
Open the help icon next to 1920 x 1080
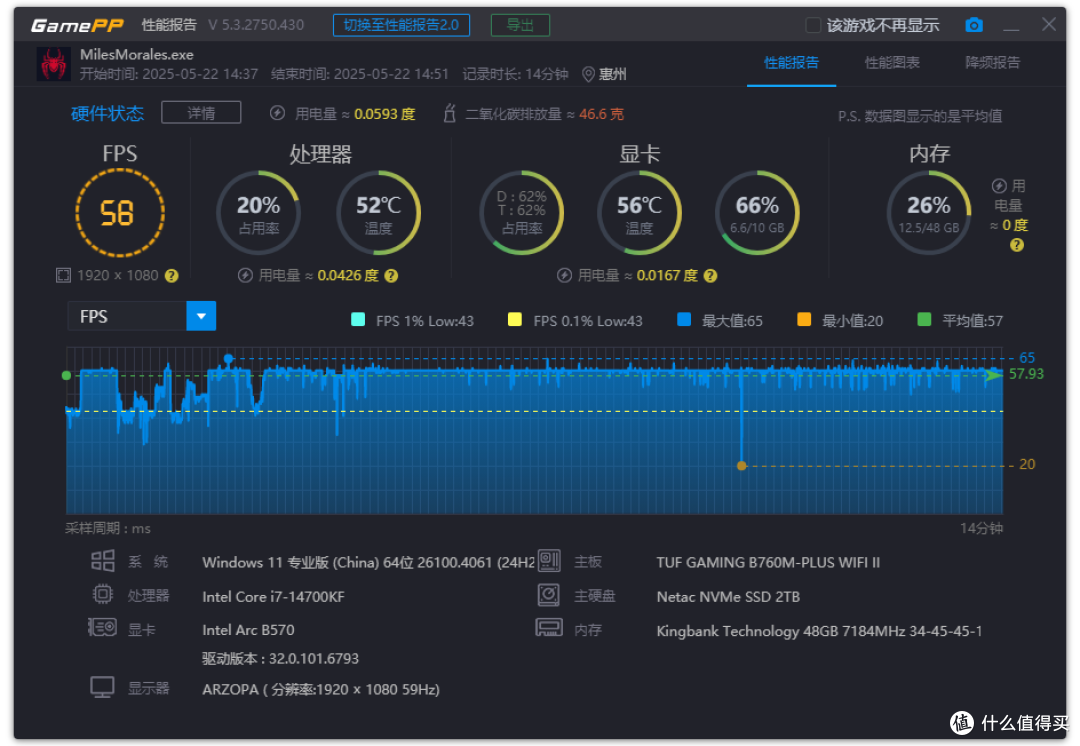[x=172, y=276]
